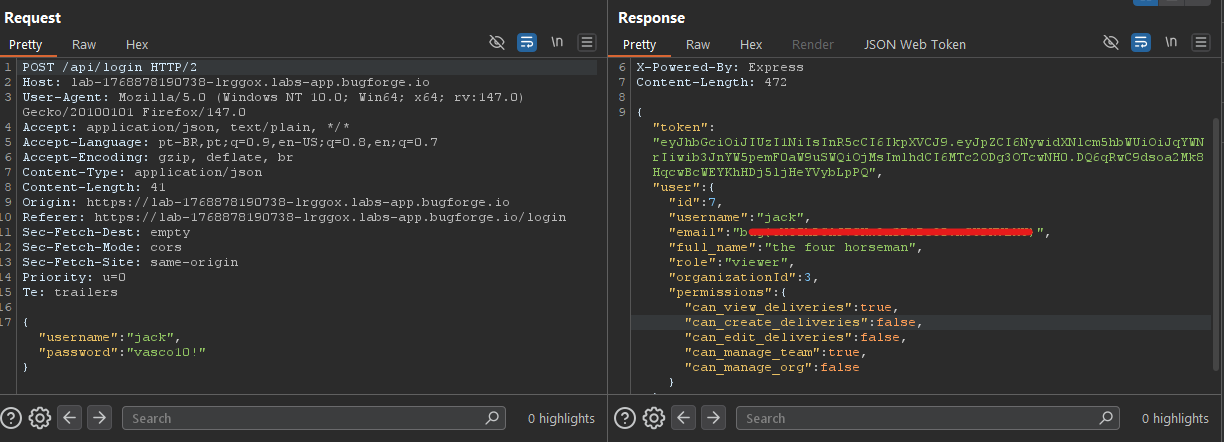Go to next match in Response search

(713, 418)
